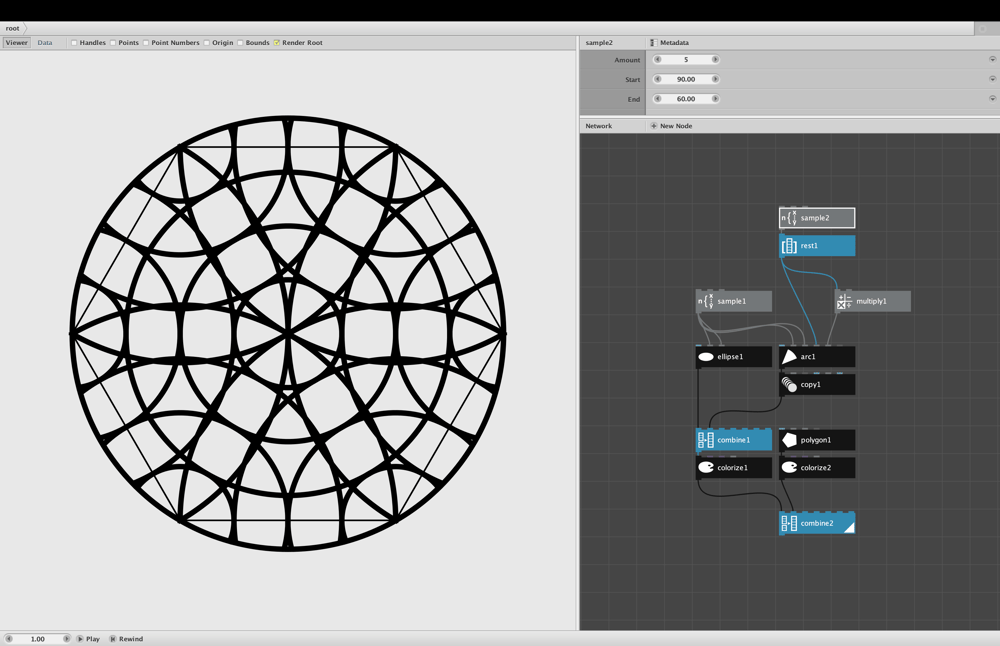Click the Network panel label

(599, 126)
